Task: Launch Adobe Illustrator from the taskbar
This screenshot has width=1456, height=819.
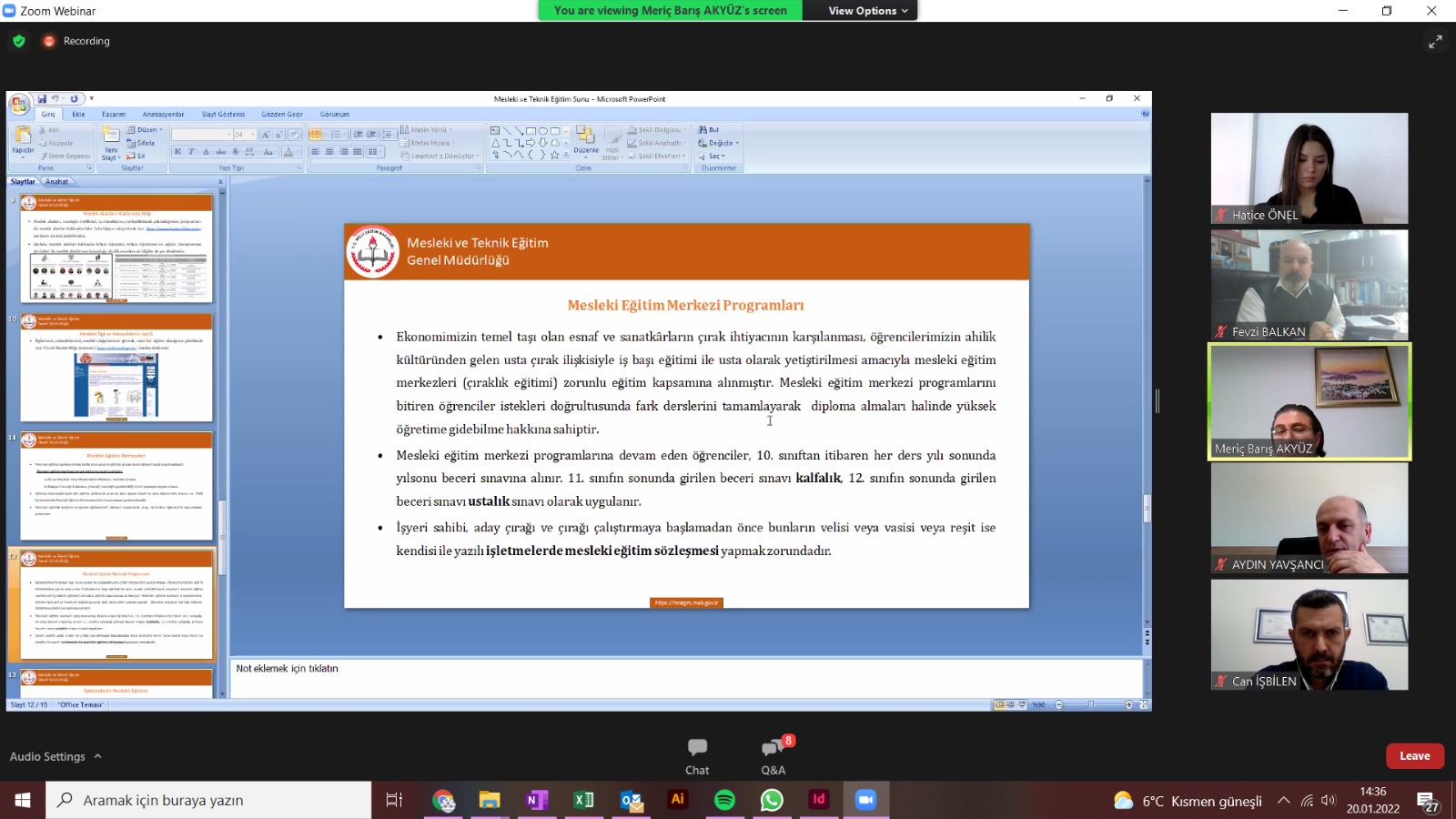Action: pyautogui.click(x=677, y=800)
